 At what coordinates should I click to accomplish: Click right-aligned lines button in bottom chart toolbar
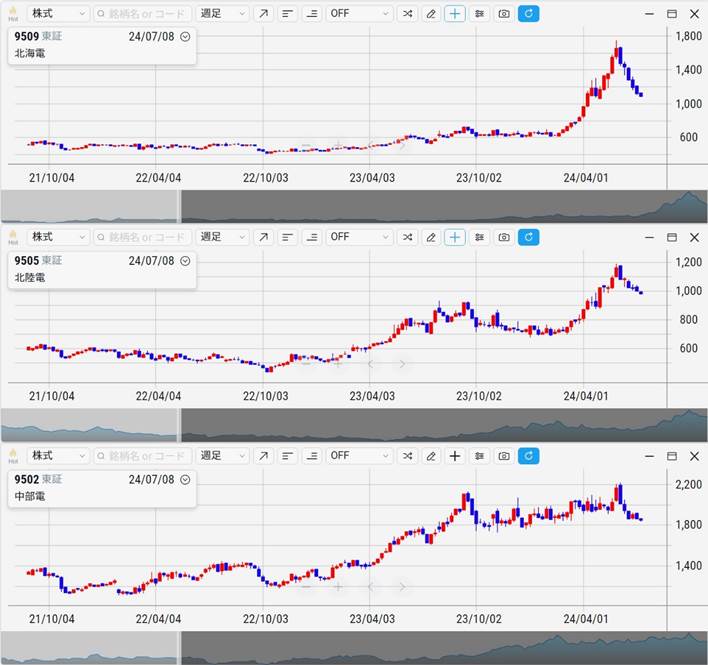[x=311, y=456]
